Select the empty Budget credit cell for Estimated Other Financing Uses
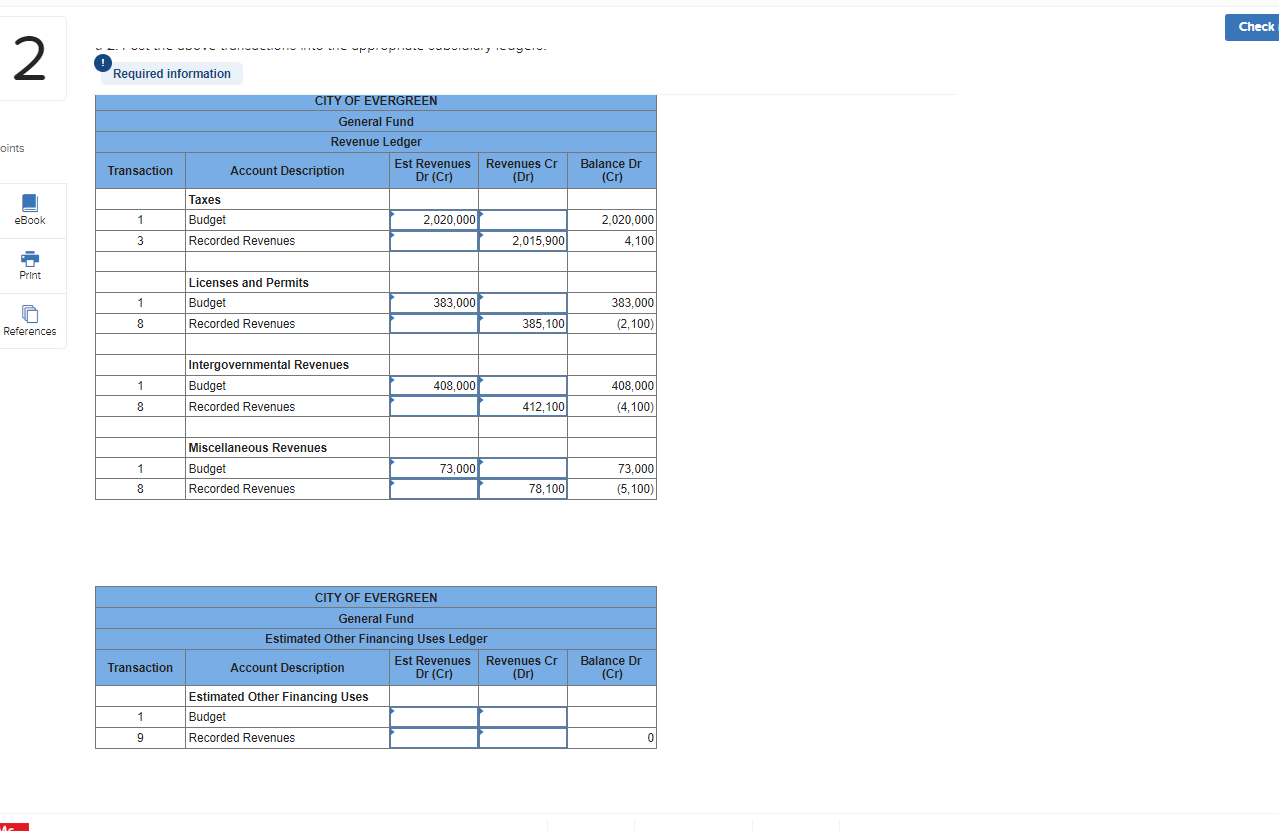1279x831 pixels. coord(523,716)
